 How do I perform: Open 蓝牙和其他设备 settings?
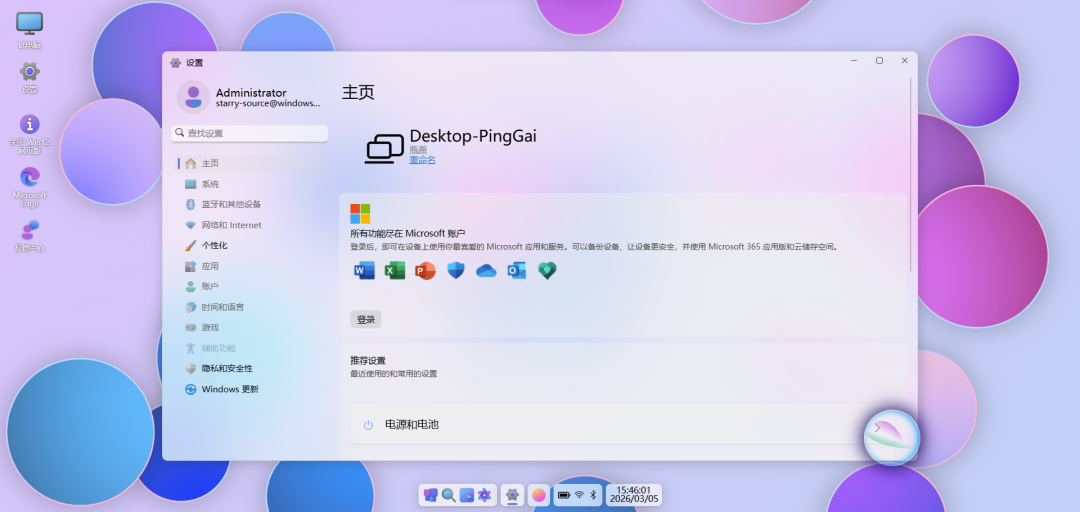point(249,205)
